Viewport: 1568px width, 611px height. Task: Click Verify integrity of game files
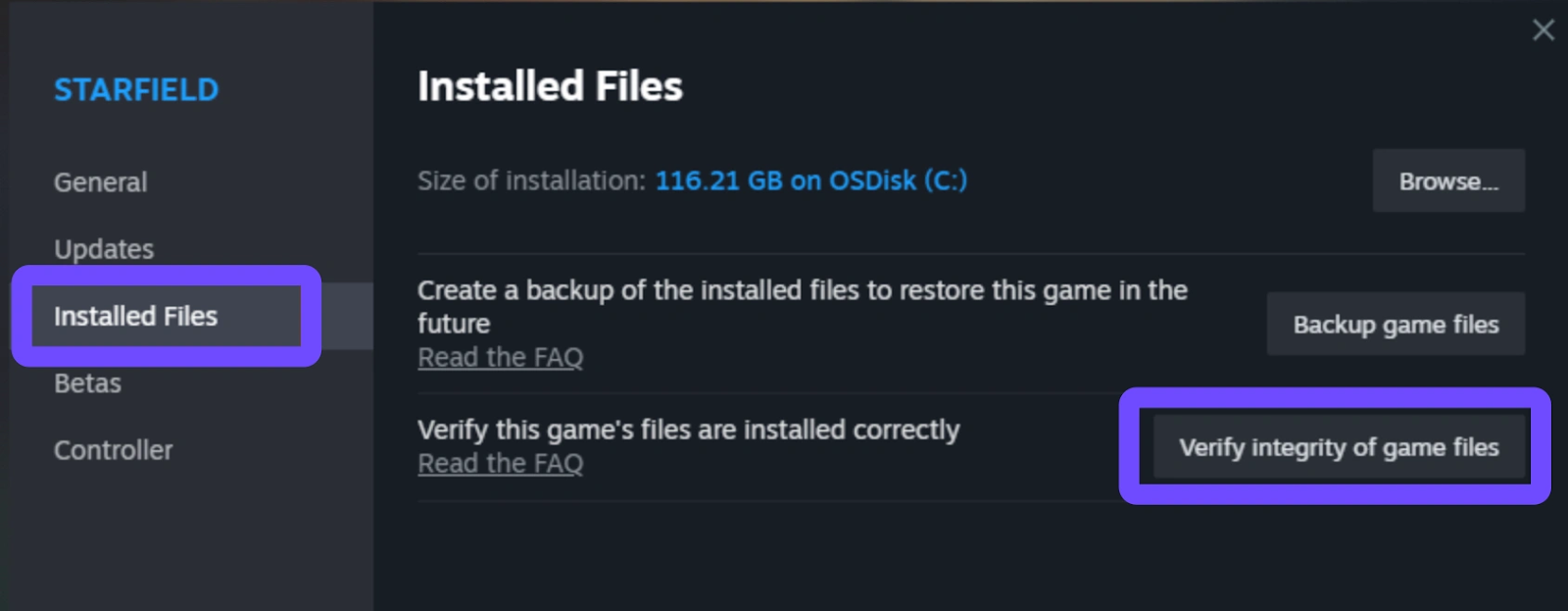(1339, 447)
